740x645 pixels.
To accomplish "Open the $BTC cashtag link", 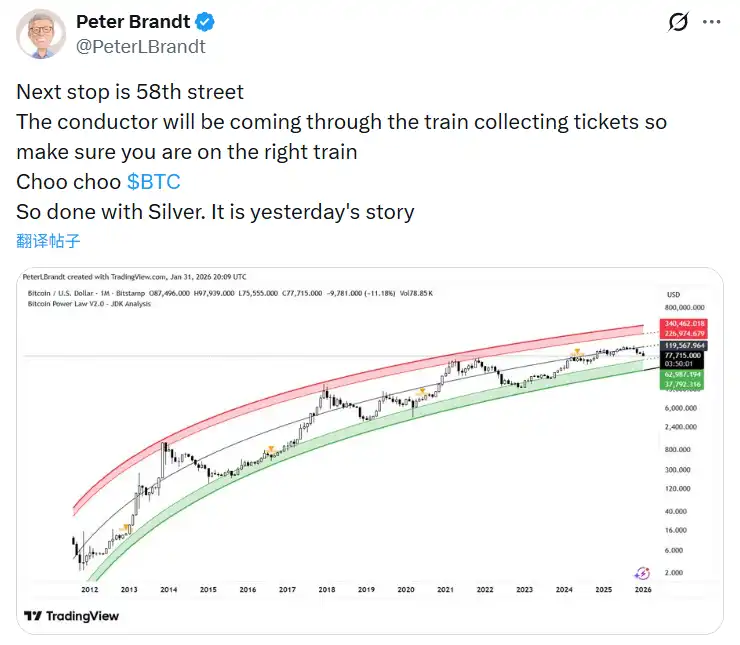I will click(153, 183).
